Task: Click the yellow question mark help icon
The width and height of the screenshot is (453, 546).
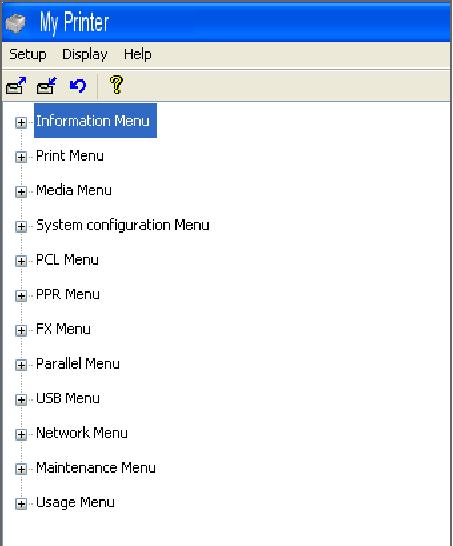Action: click(116, 85)
